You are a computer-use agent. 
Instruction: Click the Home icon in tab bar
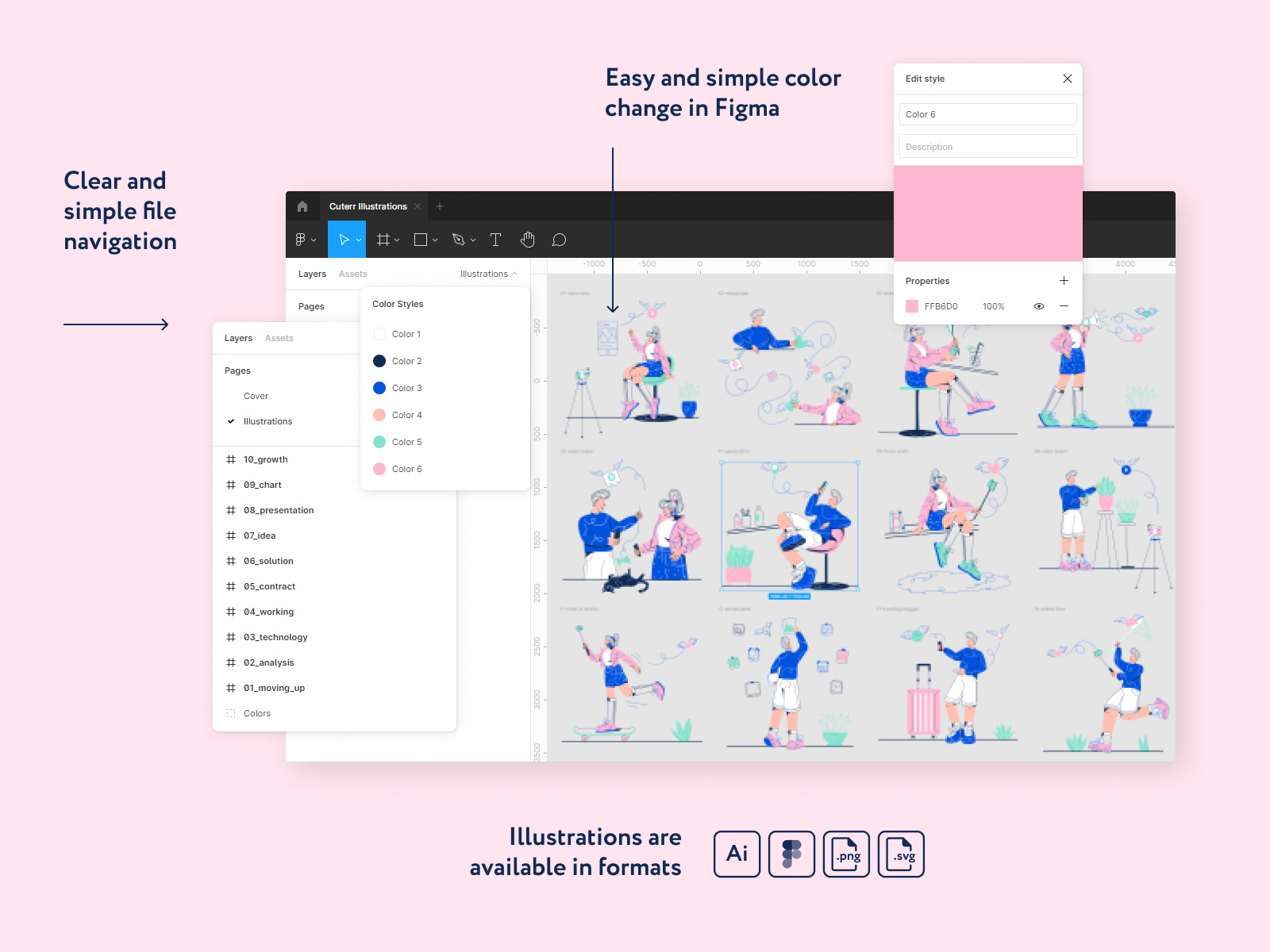[x=302, y=206]
